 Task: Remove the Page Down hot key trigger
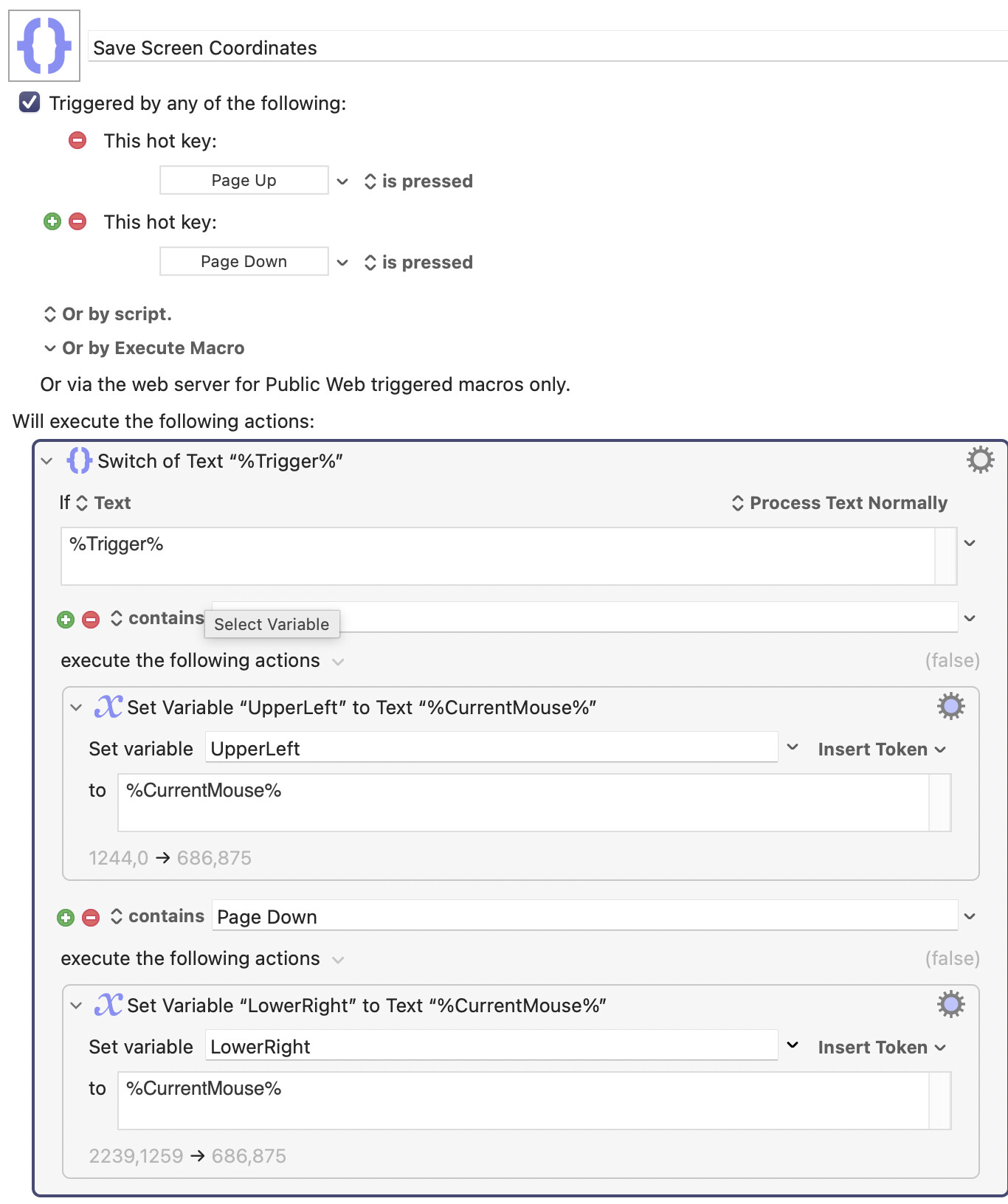tap(77, 221)
